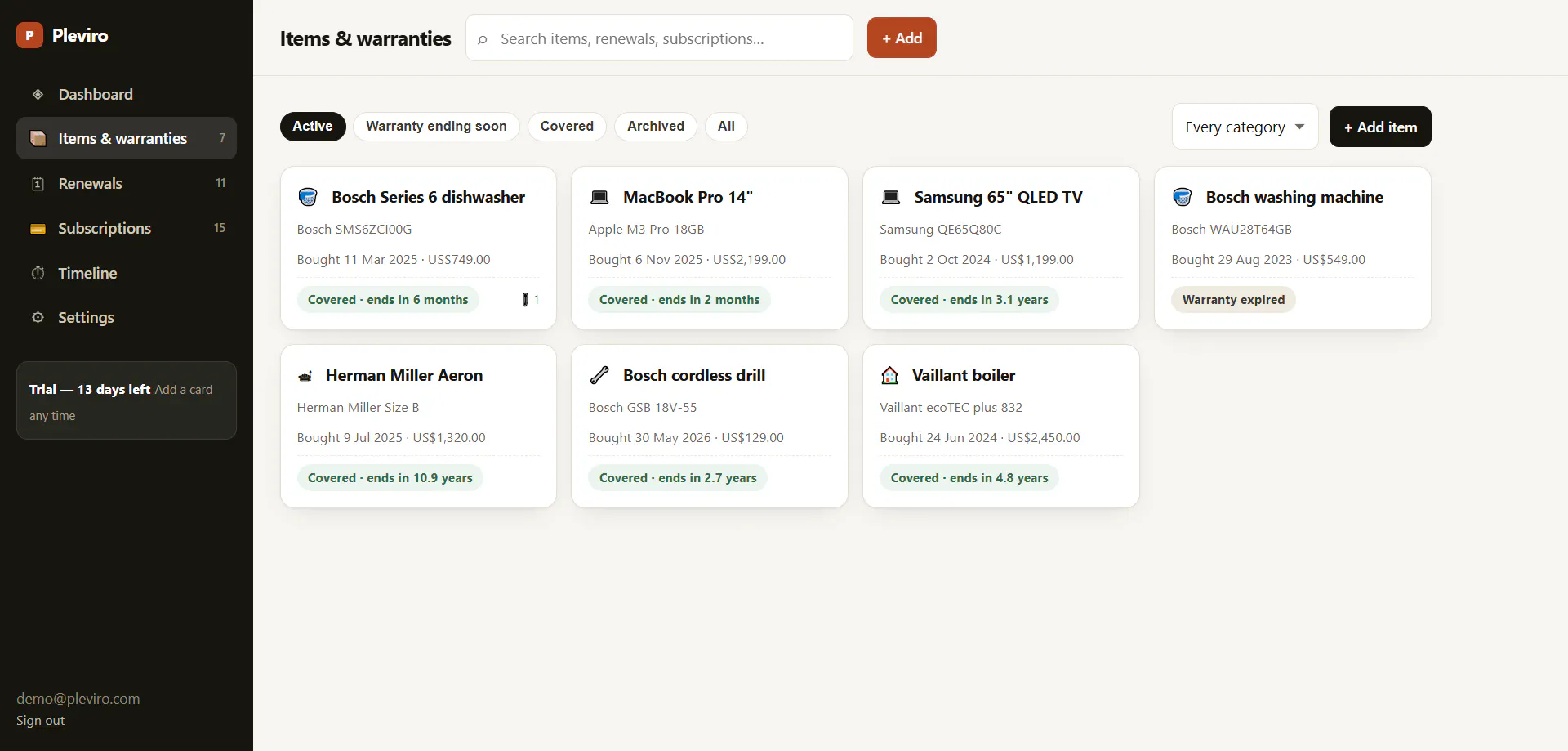Click the Sign out link
Image resolution: width=1568 pixels, height=751 pixels.
pos(40,721)
